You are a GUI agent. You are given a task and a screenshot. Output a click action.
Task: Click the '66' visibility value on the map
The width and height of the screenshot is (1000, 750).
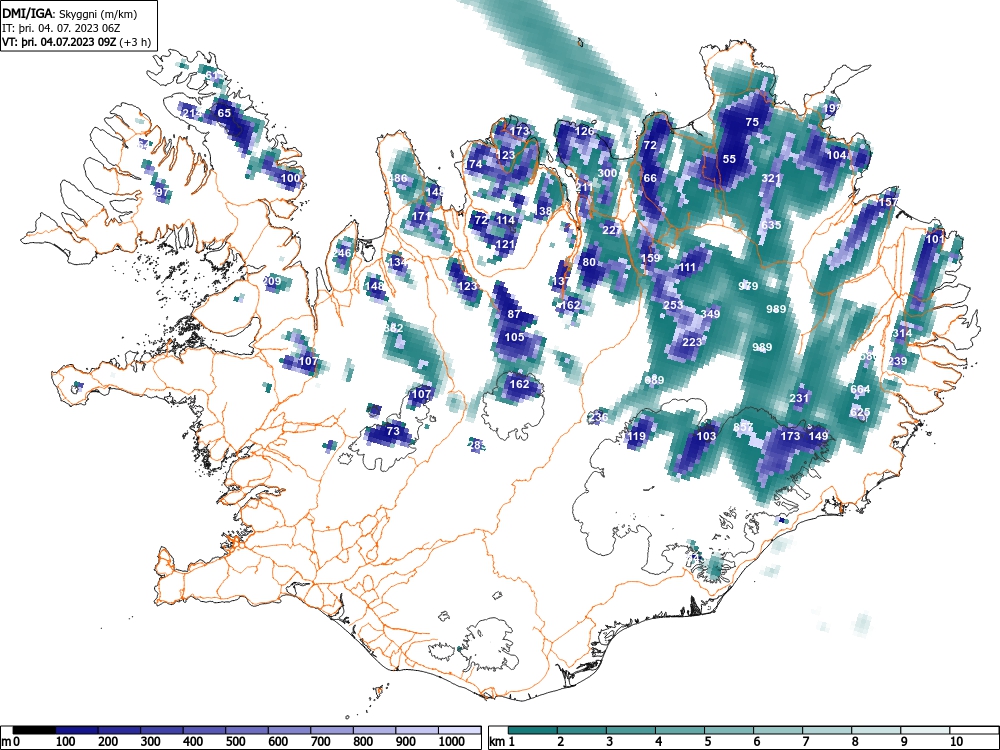(650, 178)
